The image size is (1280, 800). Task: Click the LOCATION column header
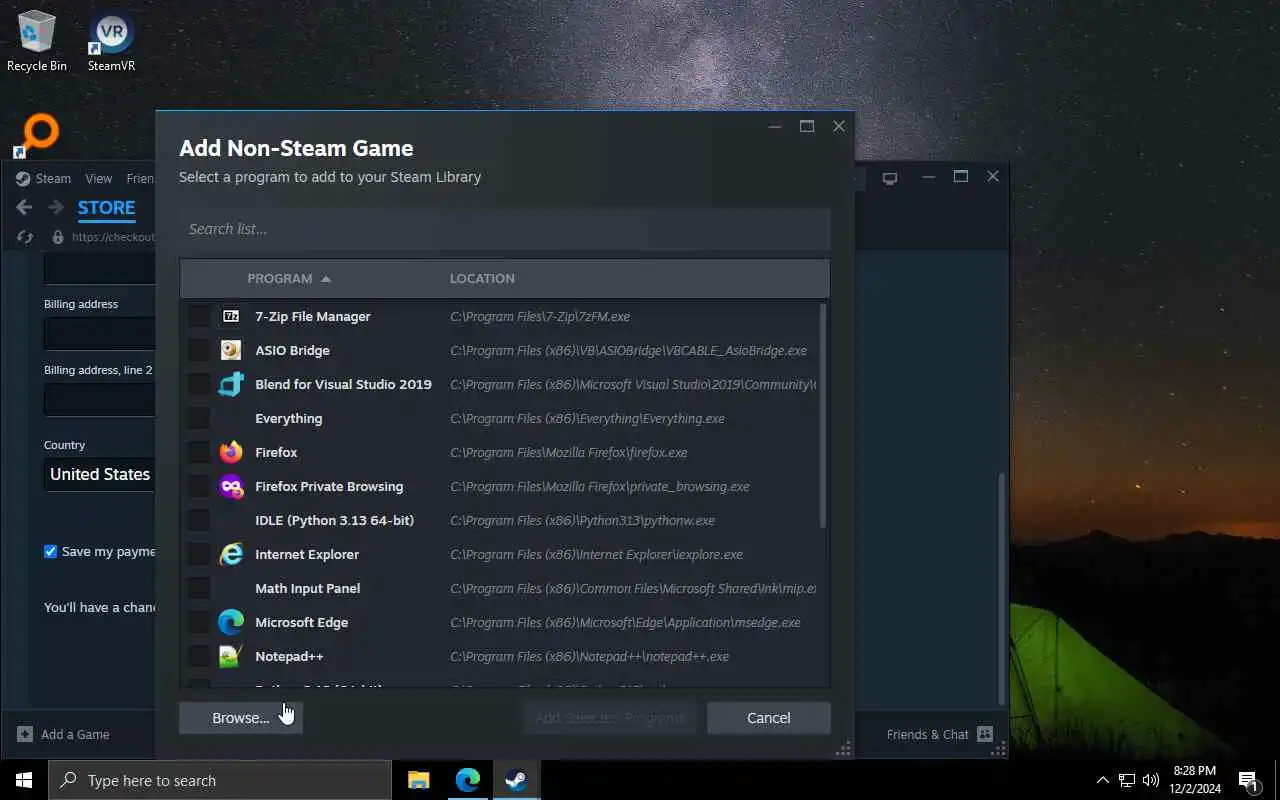482,278
